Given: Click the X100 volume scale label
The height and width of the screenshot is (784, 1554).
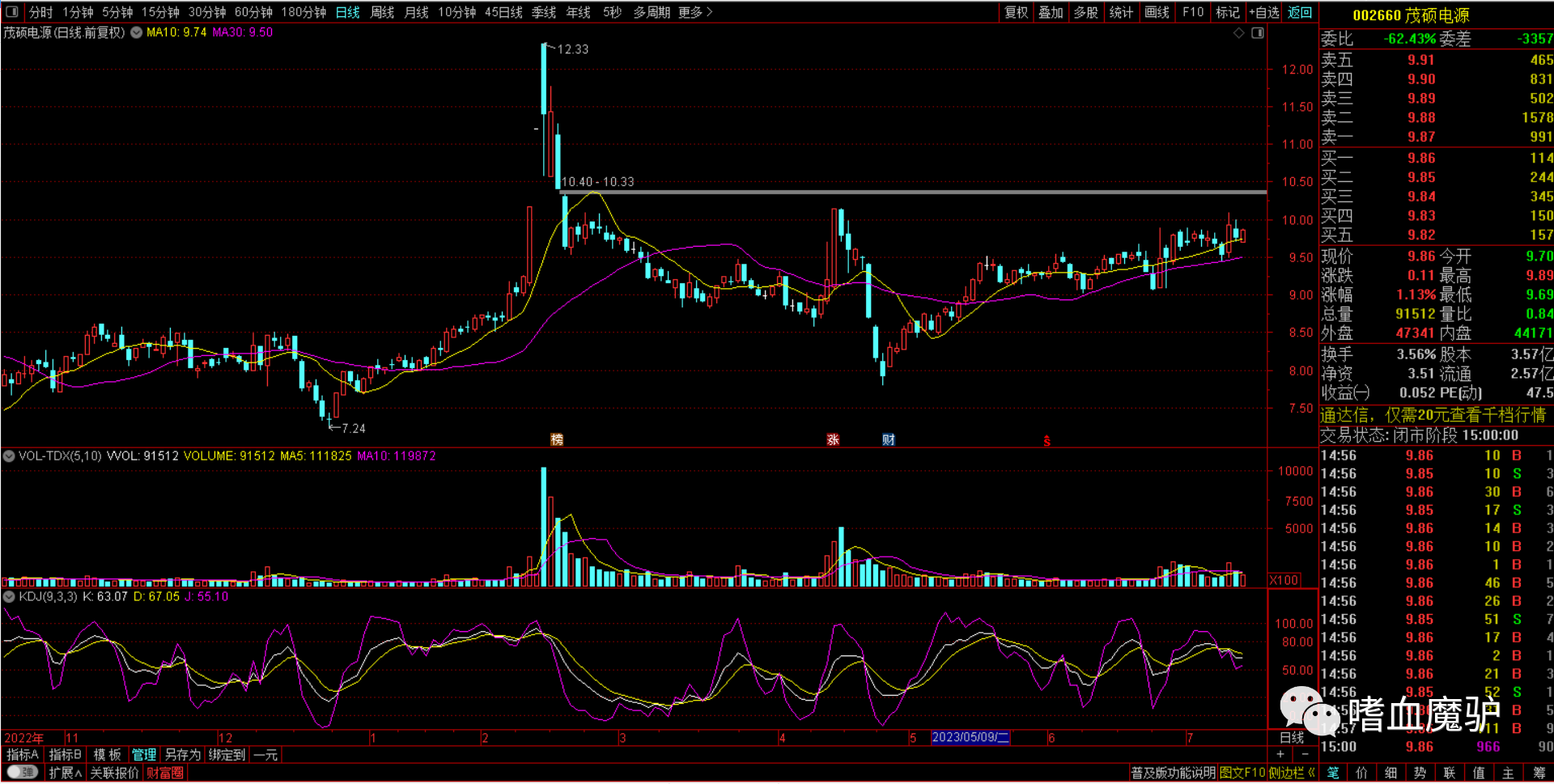Looking at the screenshot, I should tap(1284, 580).
